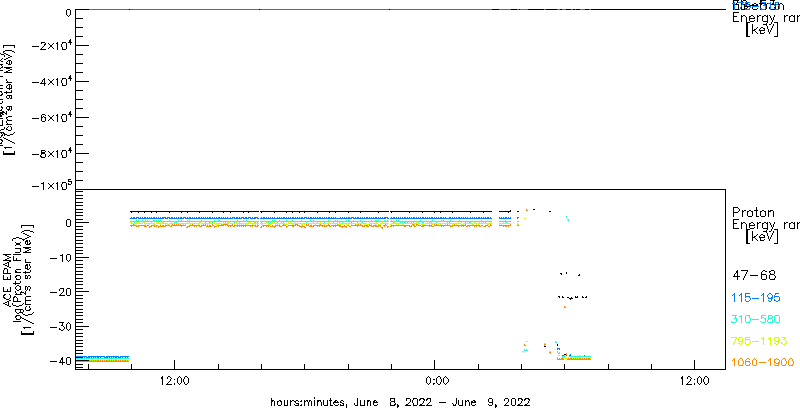Click the −40 y-axis label in the proton panel
The width and height of the screenshot is (800, 410).
[60, 361]
